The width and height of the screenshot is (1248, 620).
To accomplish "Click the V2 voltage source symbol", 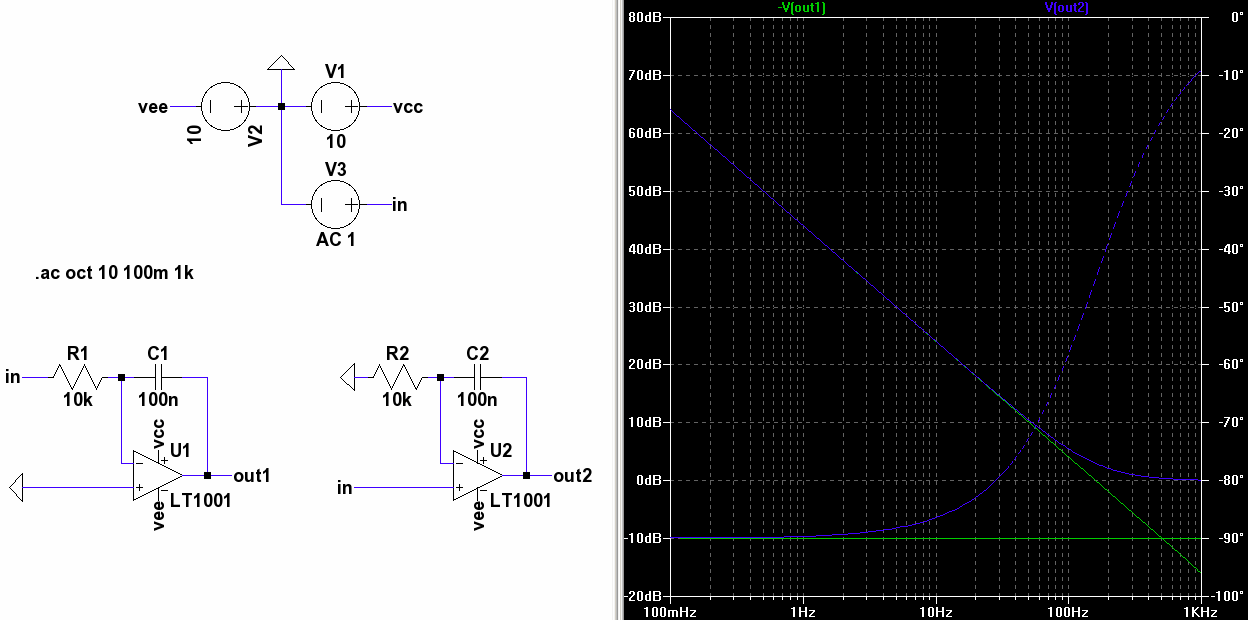I will tap(226, 106).
